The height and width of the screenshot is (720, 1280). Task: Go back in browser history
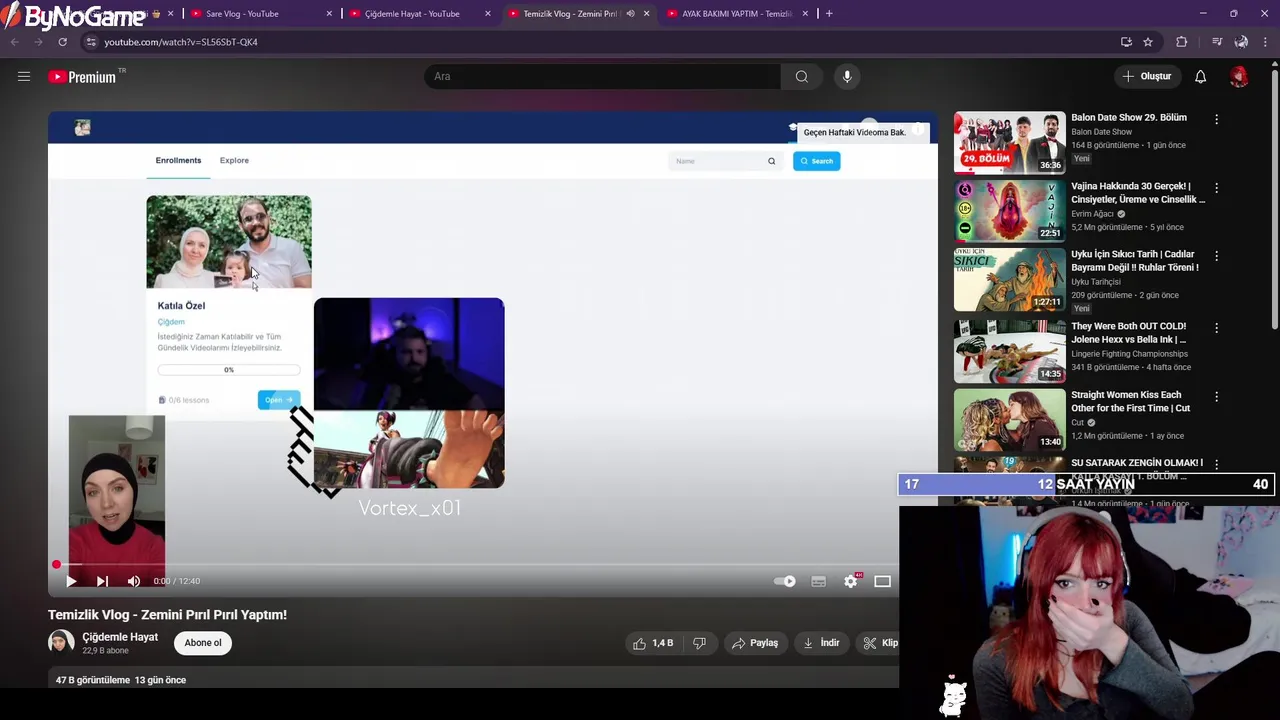click(x=14, y=42)
